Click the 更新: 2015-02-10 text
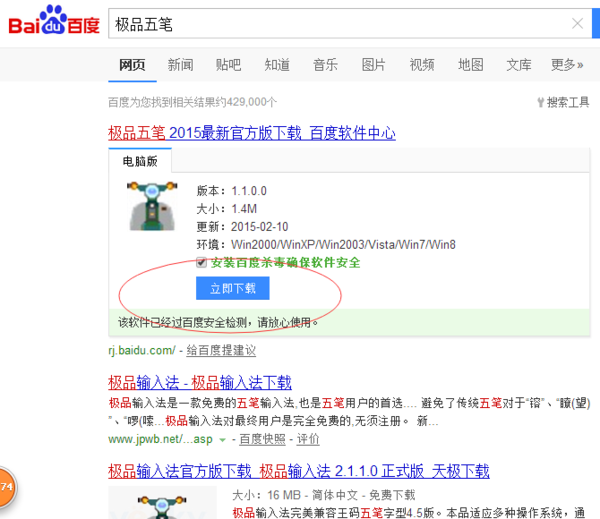 242,227
